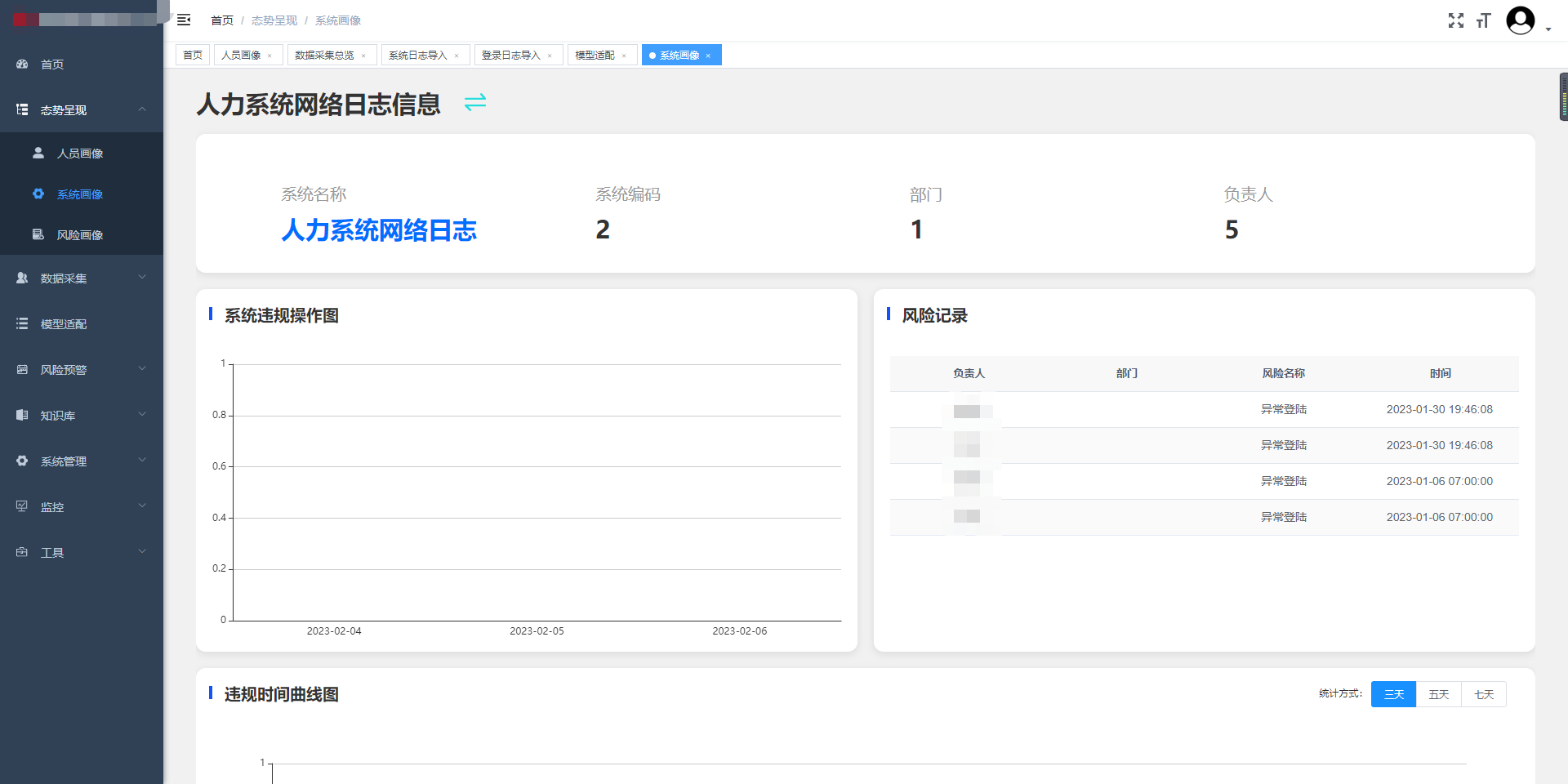Toggle the sidebar collapse hamburger icon
The width and height of the screenshot is (1568, 784).
tap(184, 20)
